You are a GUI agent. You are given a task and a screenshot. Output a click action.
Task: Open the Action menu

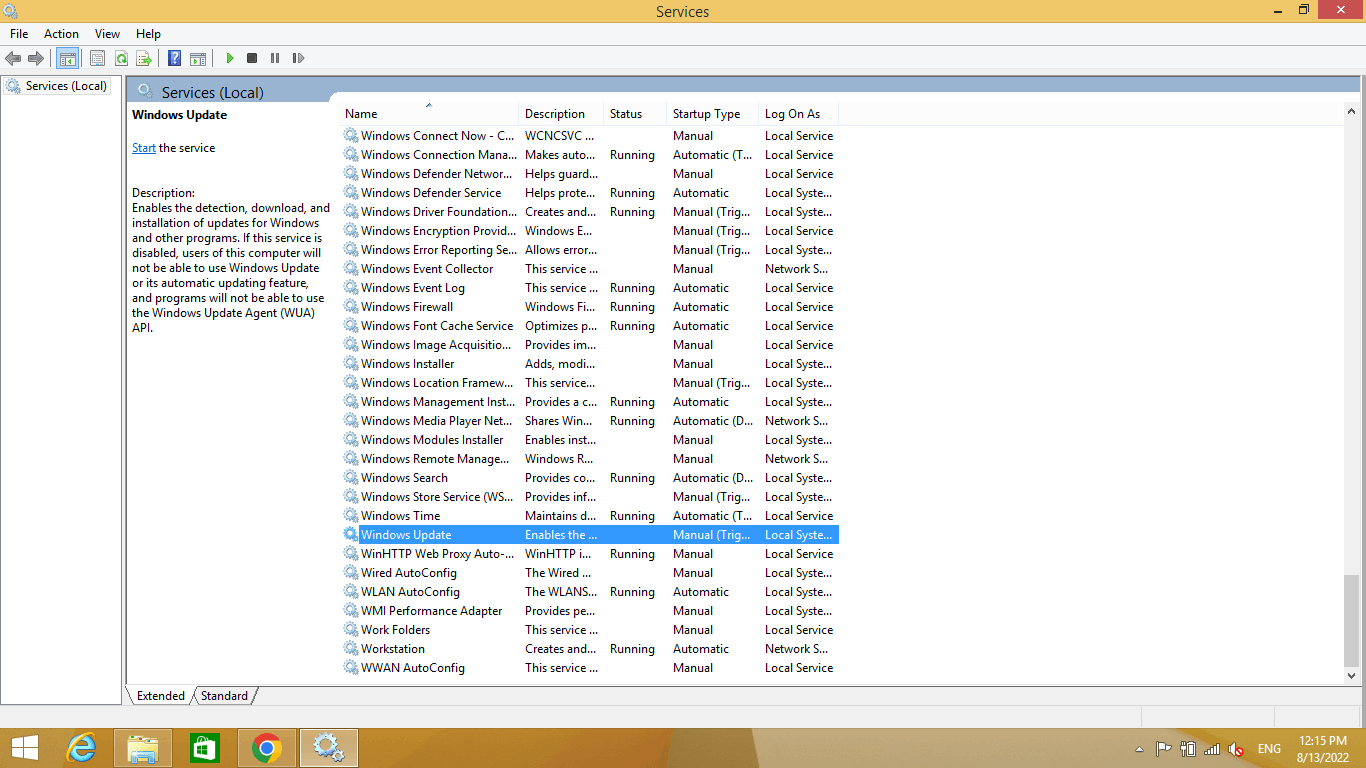61,34
